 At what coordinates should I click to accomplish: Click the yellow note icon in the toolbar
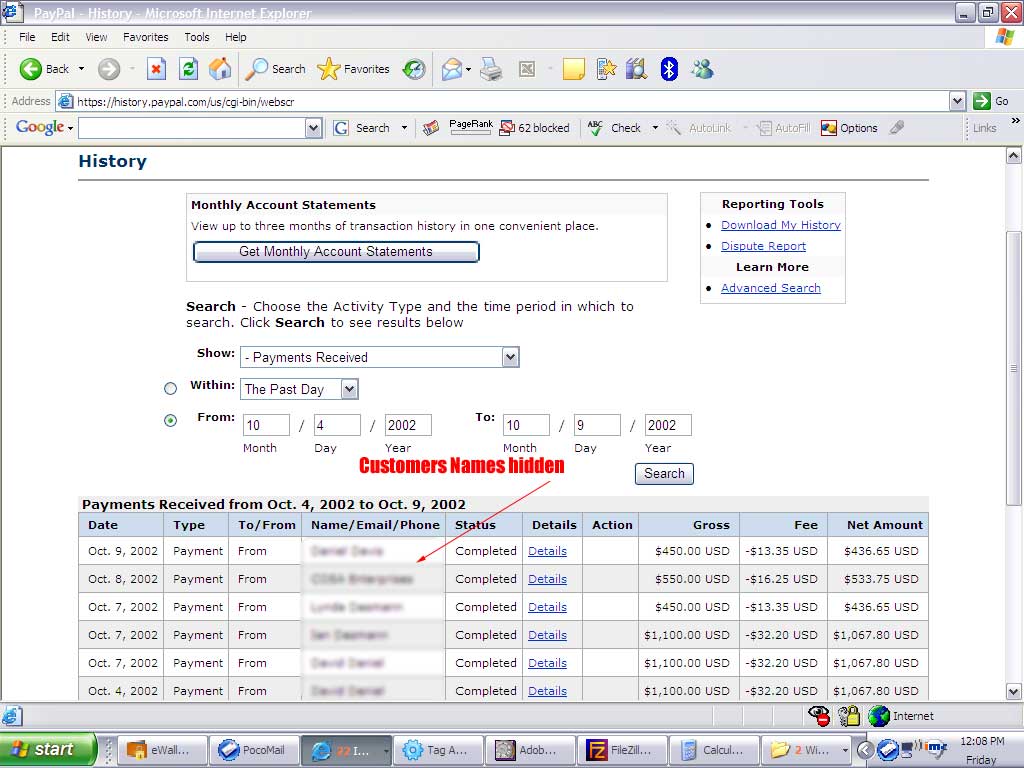(x=573, y=69)
